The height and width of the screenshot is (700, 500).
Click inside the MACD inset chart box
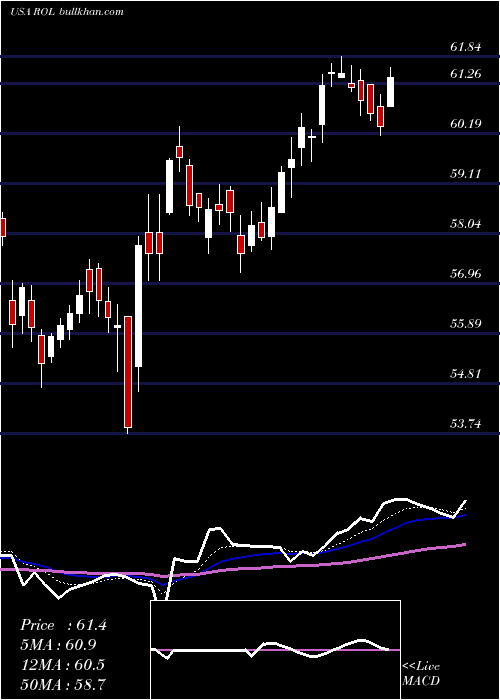275,650
